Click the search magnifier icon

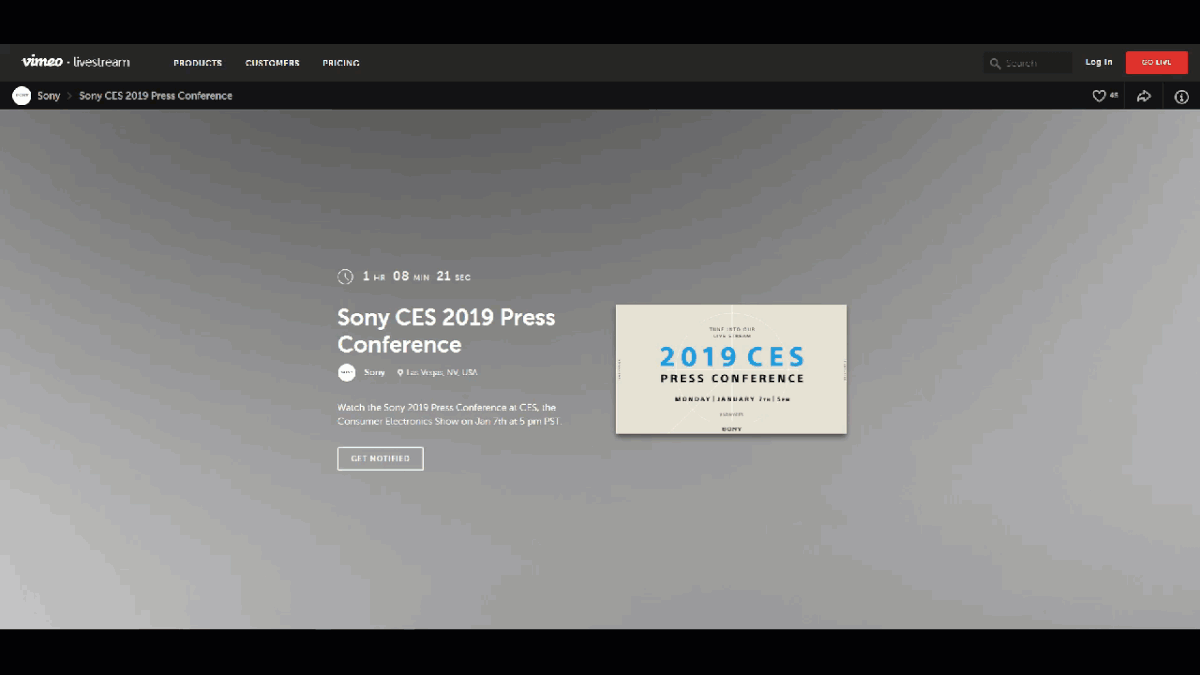[995, 63]
